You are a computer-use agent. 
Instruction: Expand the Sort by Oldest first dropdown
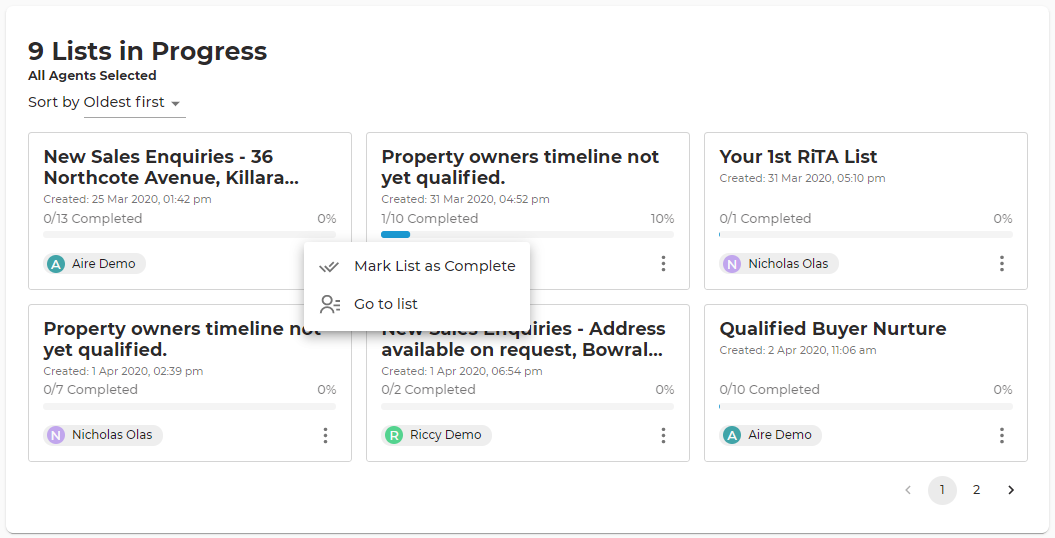click(x=135, y=103)
